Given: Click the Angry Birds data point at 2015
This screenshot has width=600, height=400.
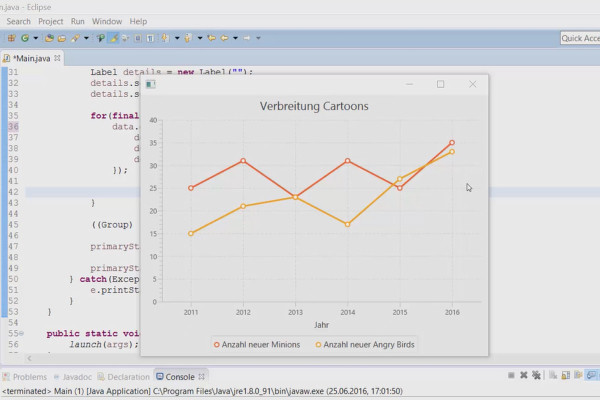Looking at the screenshot, I should pyautogui.click(x=399, y=179).
